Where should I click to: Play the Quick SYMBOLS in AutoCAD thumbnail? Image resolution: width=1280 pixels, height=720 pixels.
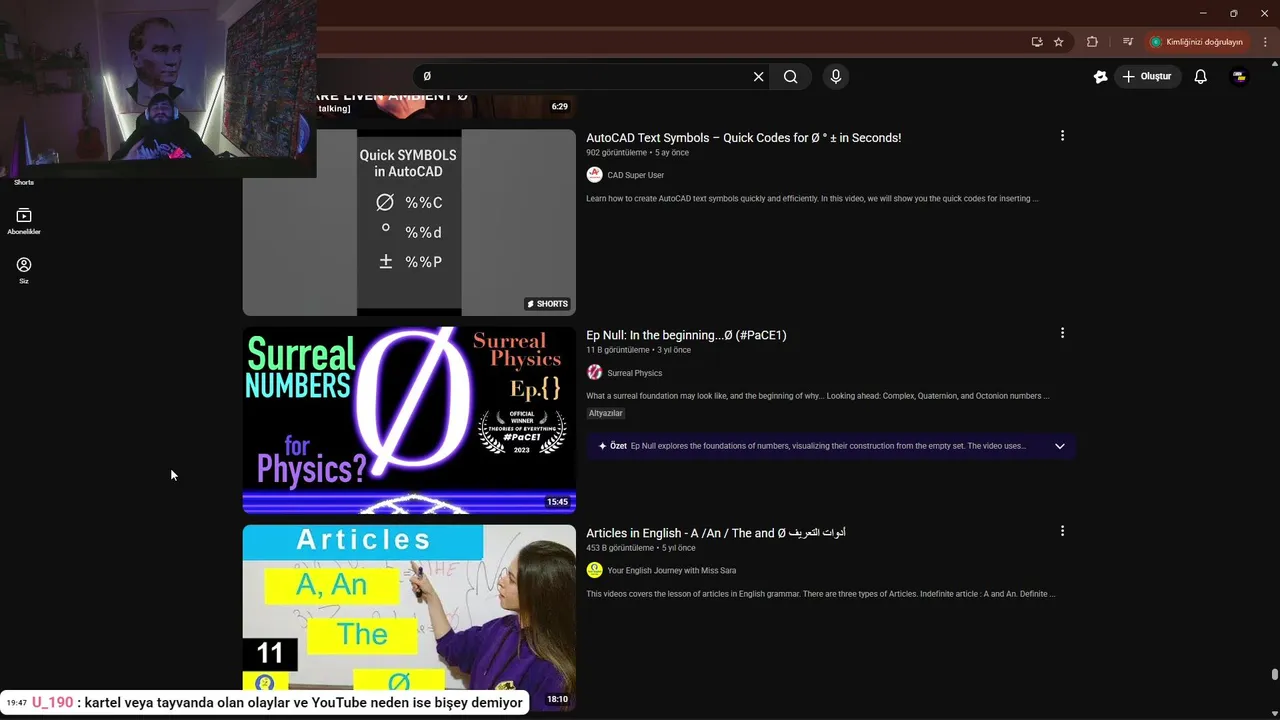click(409, 222)
